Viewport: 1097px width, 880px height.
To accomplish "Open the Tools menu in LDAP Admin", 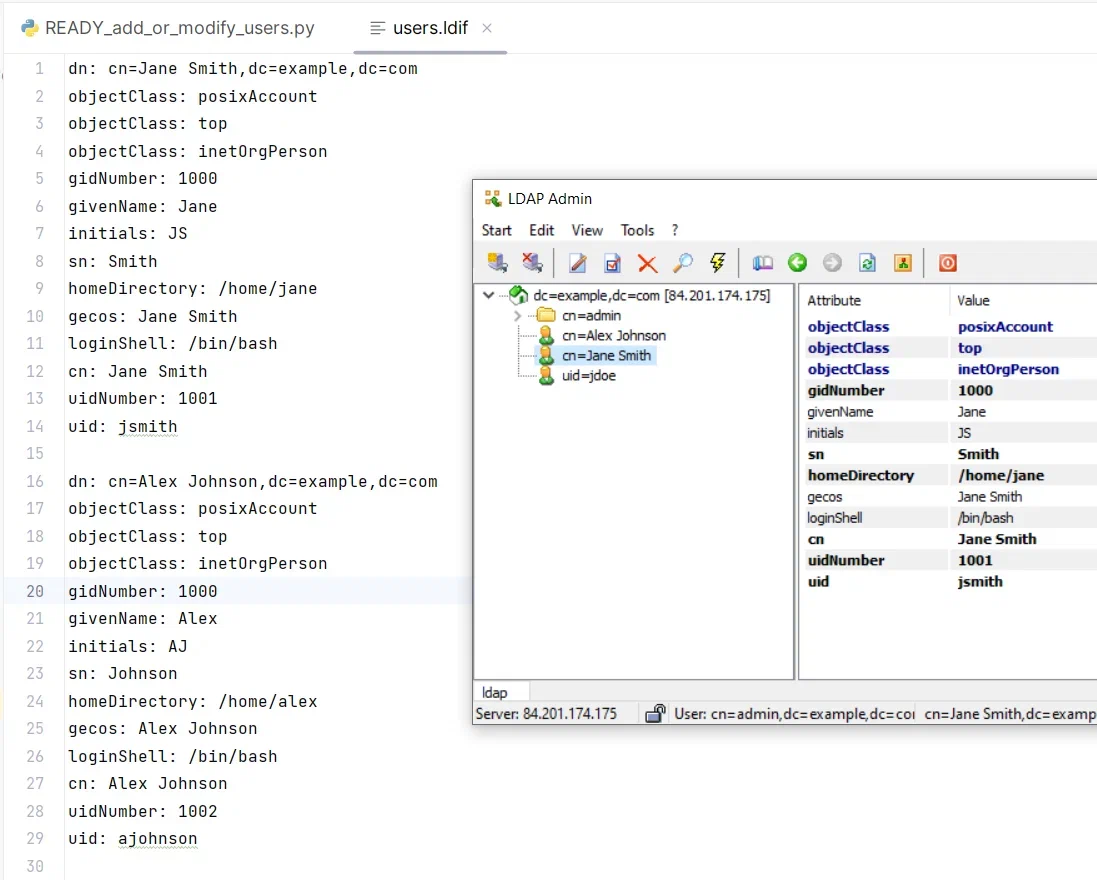I will pos(637,230).
